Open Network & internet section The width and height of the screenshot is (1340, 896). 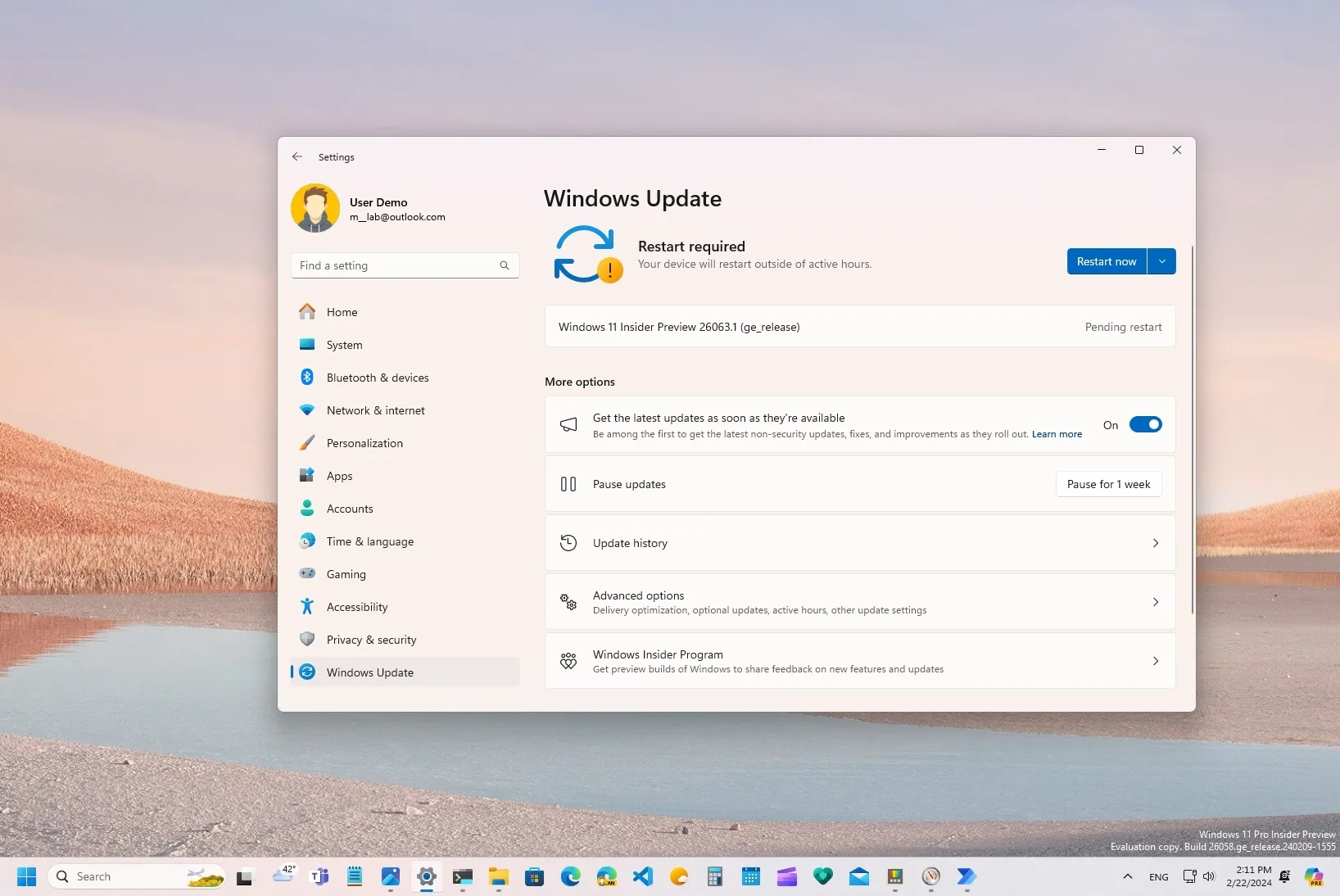[405, 410]
